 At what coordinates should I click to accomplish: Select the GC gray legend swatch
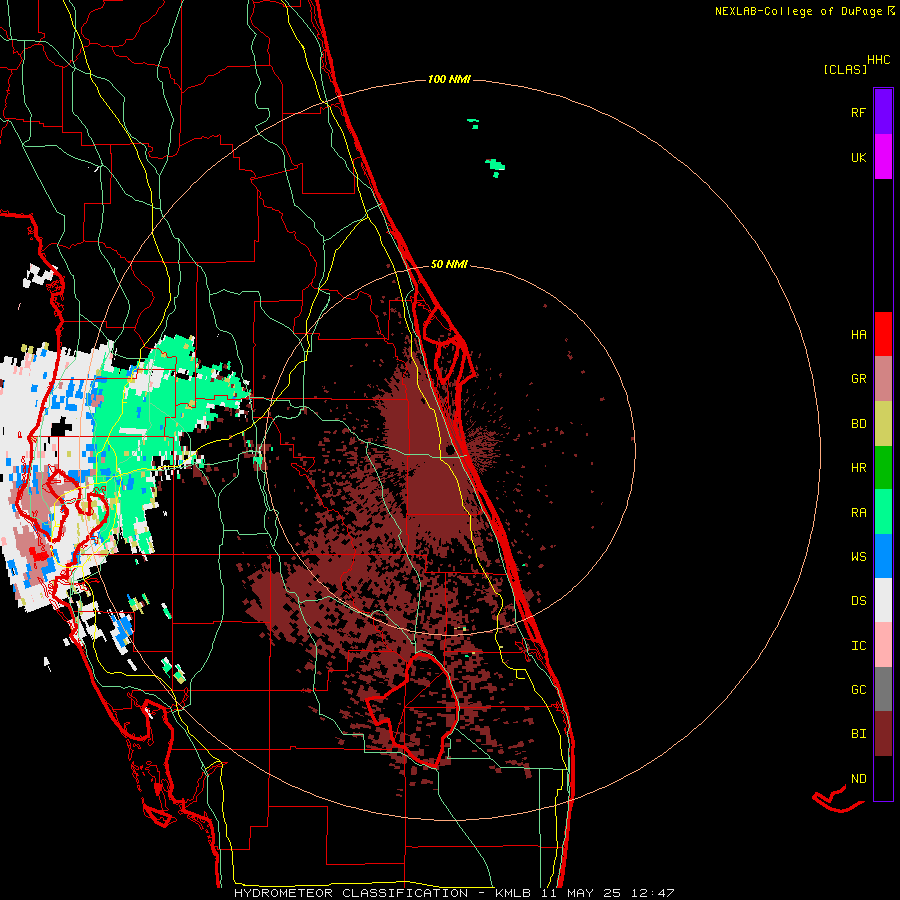coord(883,689)
